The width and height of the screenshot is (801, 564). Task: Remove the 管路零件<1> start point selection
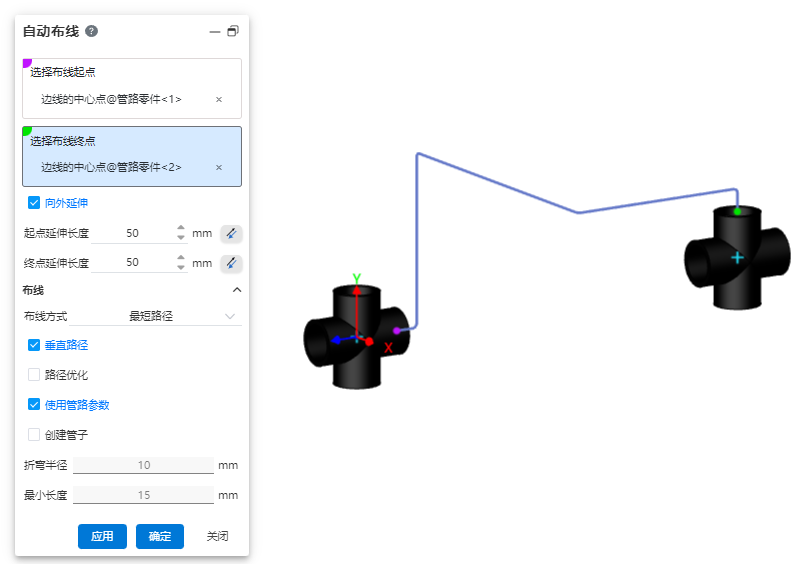(x=219, y=99)
